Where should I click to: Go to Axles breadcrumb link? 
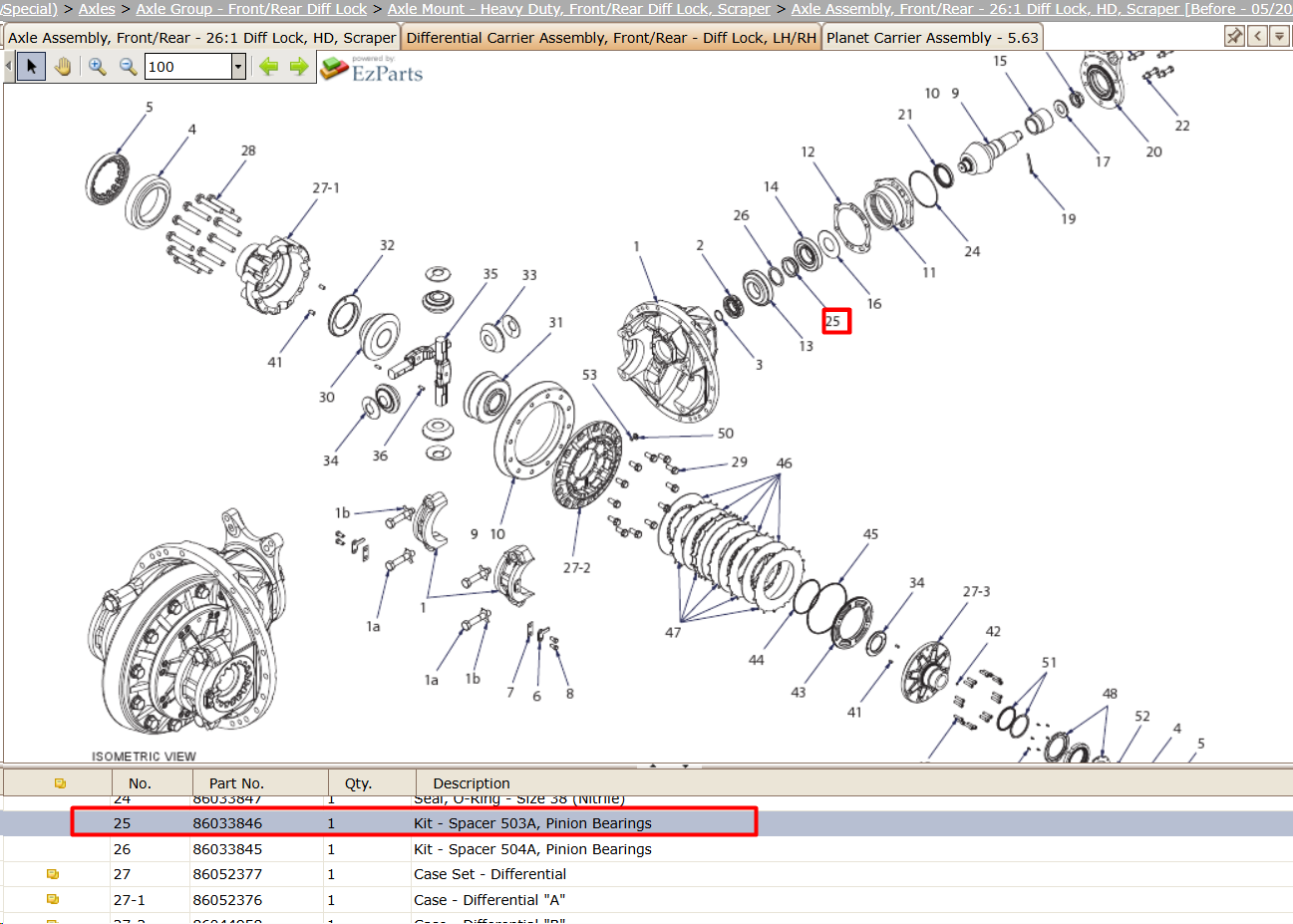(x=97, y=9)
